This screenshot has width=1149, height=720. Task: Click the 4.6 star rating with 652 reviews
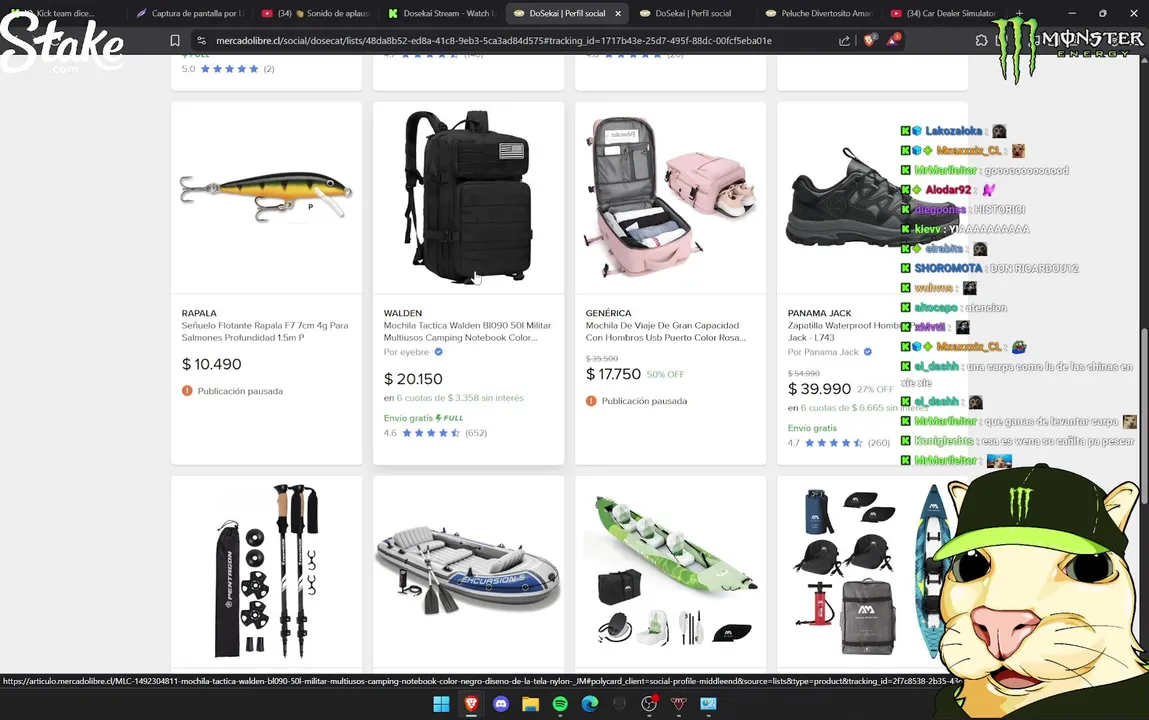435,433
